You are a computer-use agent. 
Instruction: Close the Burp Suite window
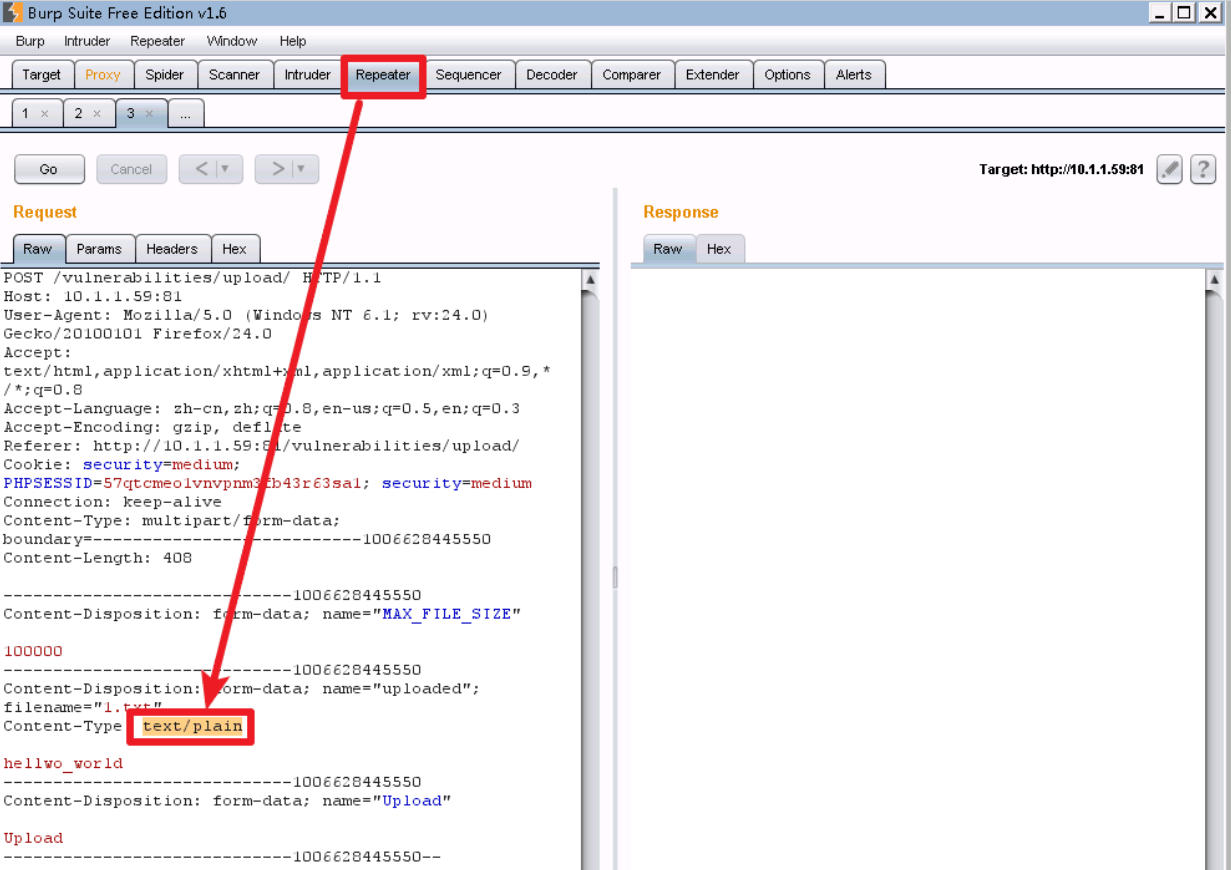[x=1208, y=13]
